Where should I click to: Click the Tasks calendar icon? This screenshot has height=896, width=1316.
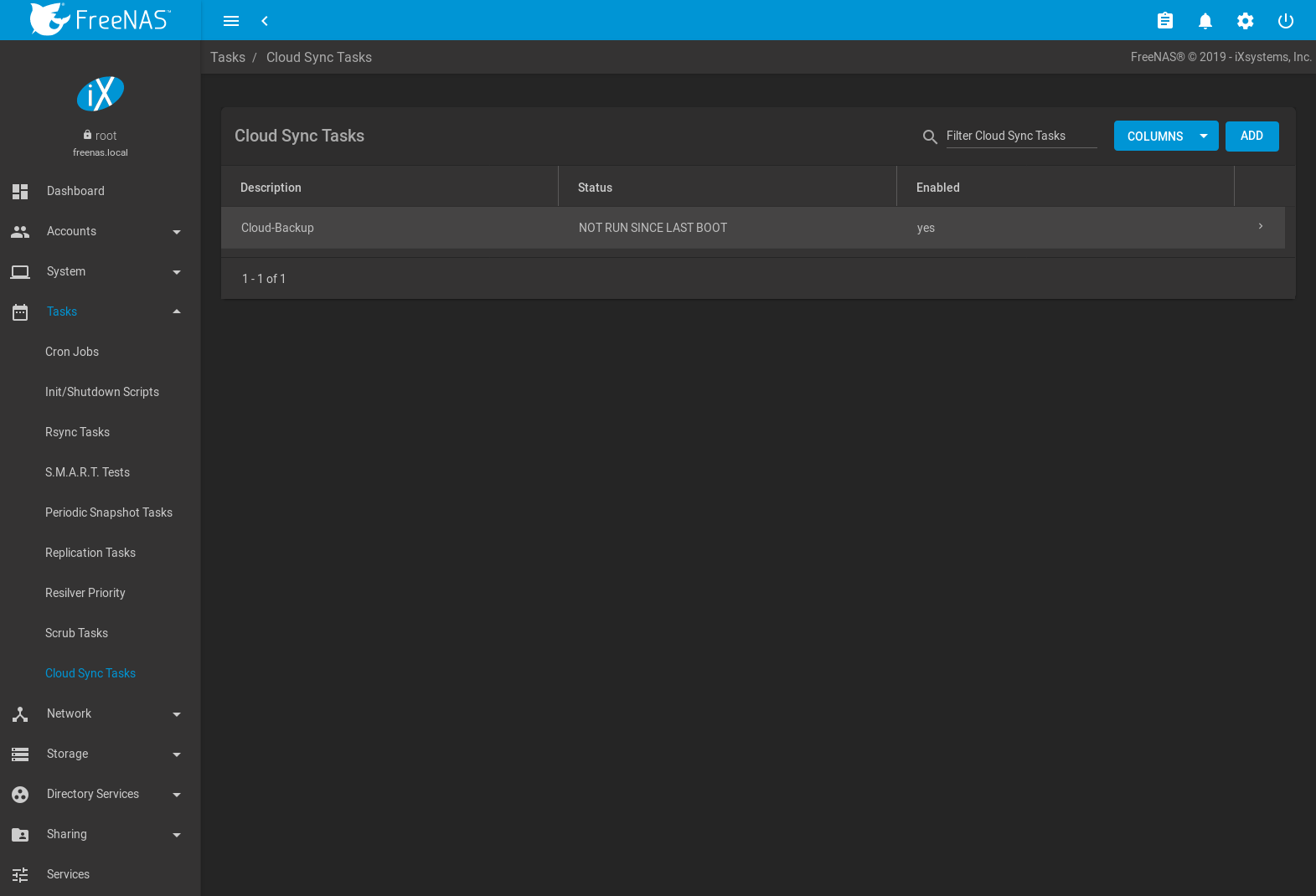click(20, 312)
